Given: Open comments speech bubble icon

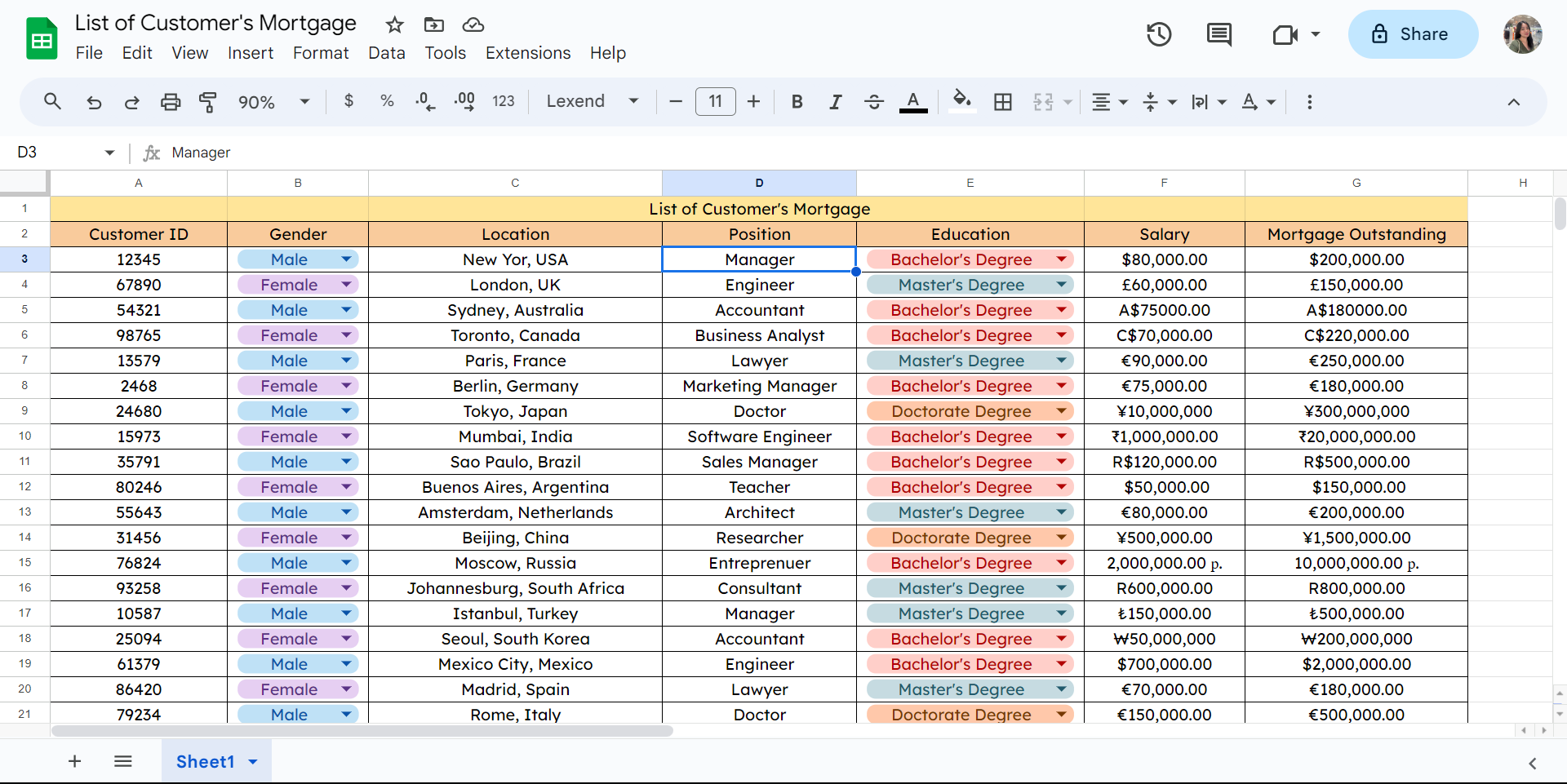Looking at the screenshot, I should tap(1219, 34).
